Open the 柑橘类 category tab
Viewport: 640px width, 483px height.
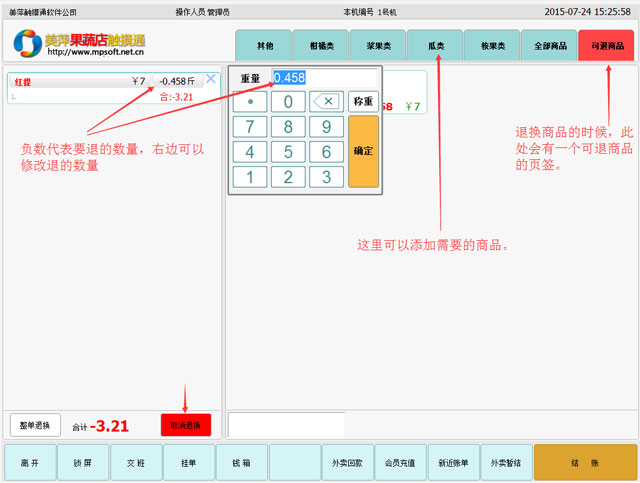coord(321,46)
